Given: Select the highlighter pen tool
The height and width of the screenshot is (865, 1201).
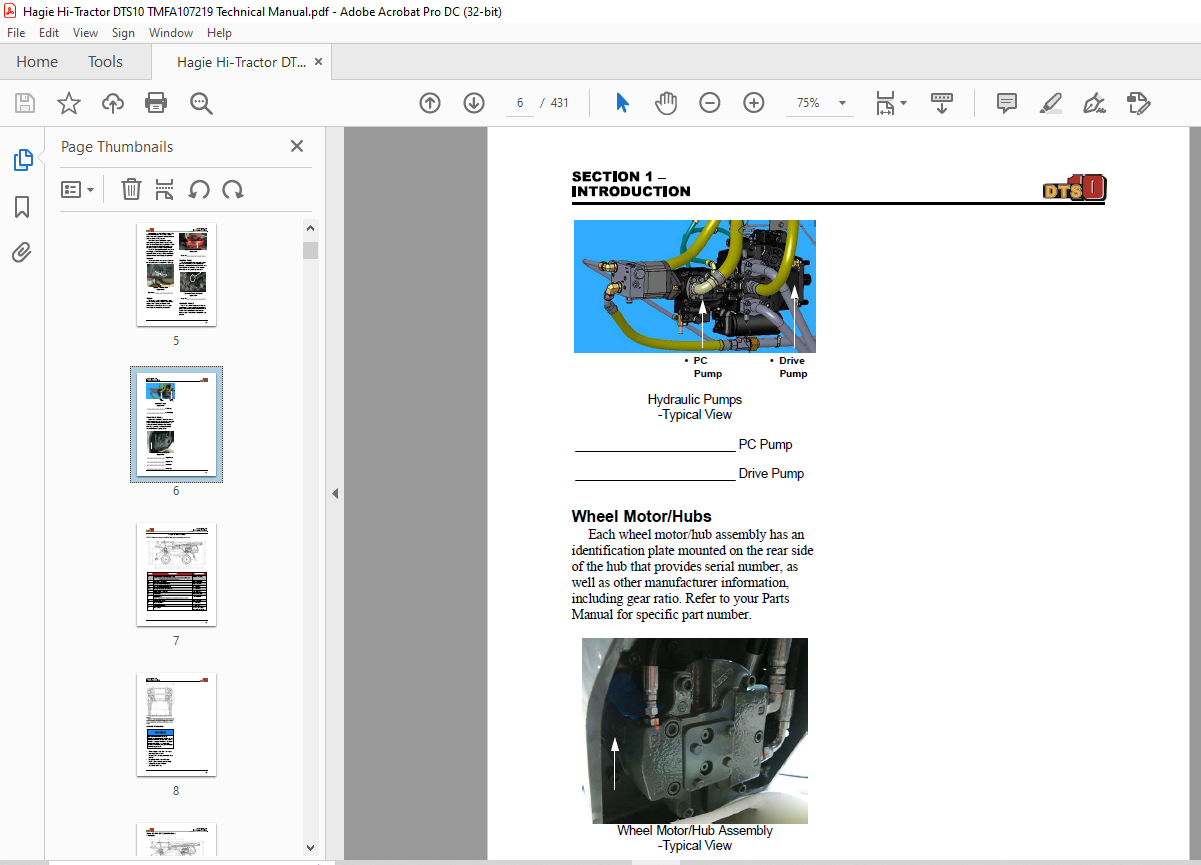Looking at the screenshot, I should click(1050, 103).
